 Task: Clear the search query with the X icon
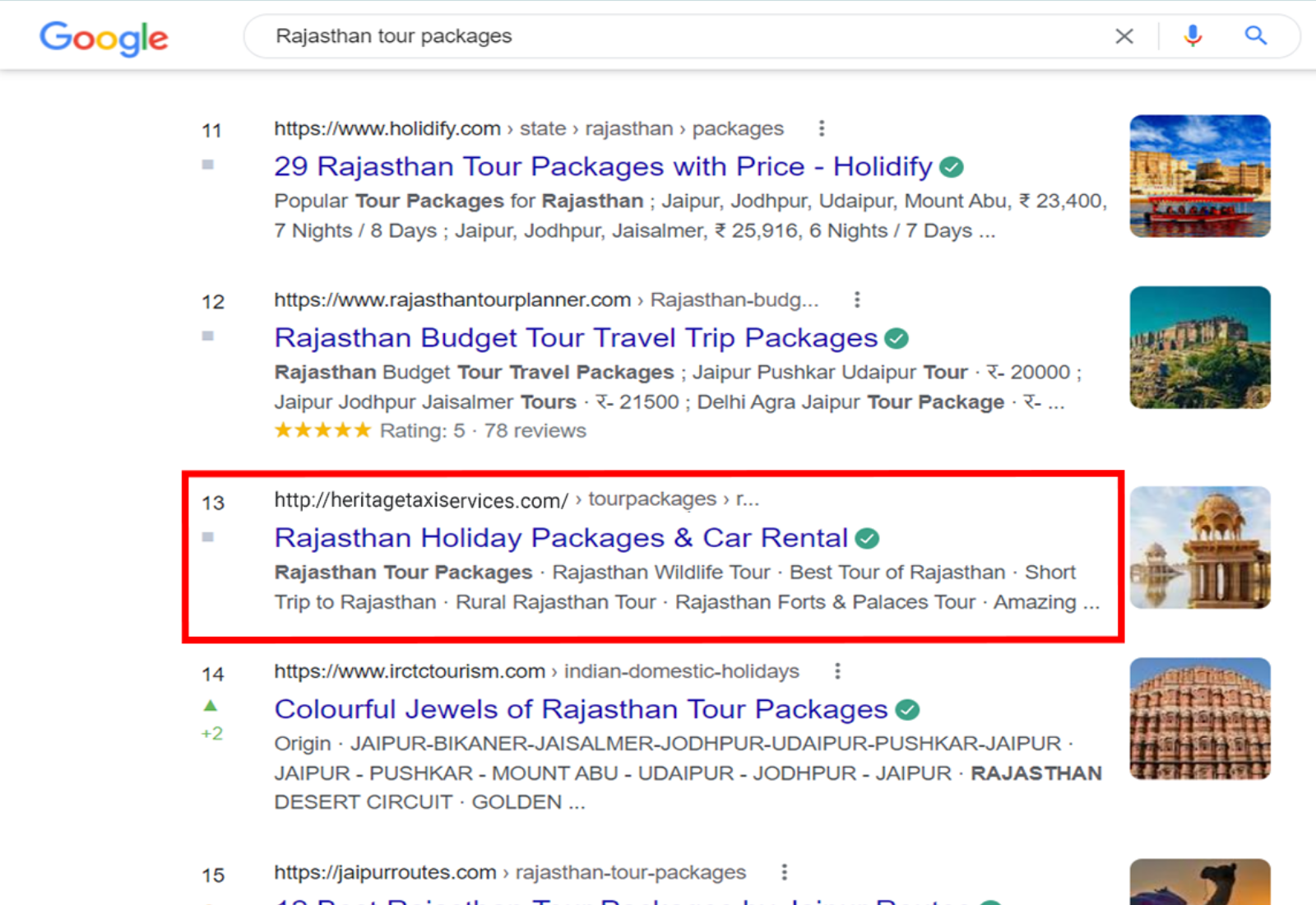[x=1124, y=35]
